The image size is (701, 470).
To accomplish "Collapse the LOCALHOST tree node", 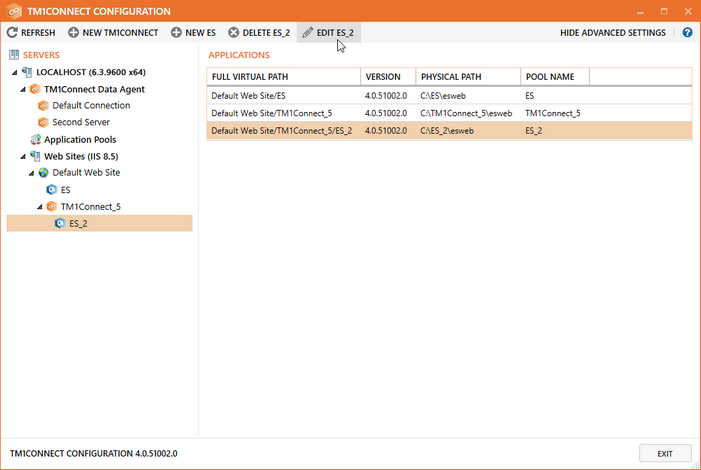I will point(15,72).
